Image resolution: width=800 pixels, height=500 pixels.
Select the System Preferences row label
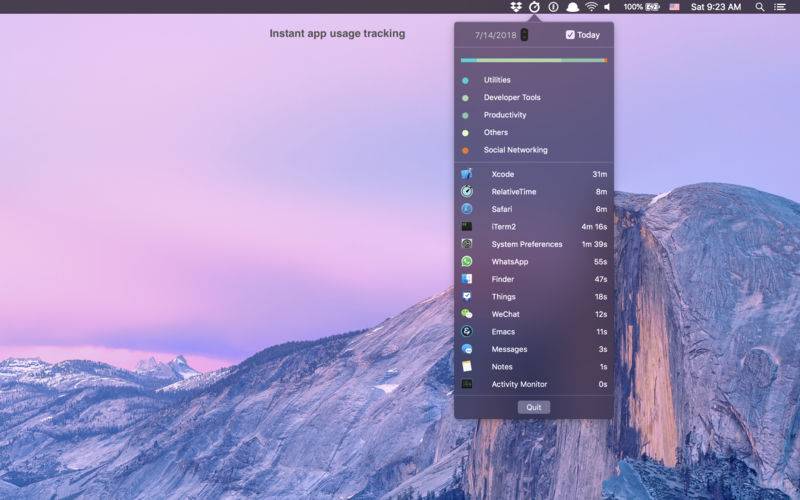(x=527, y=244)
